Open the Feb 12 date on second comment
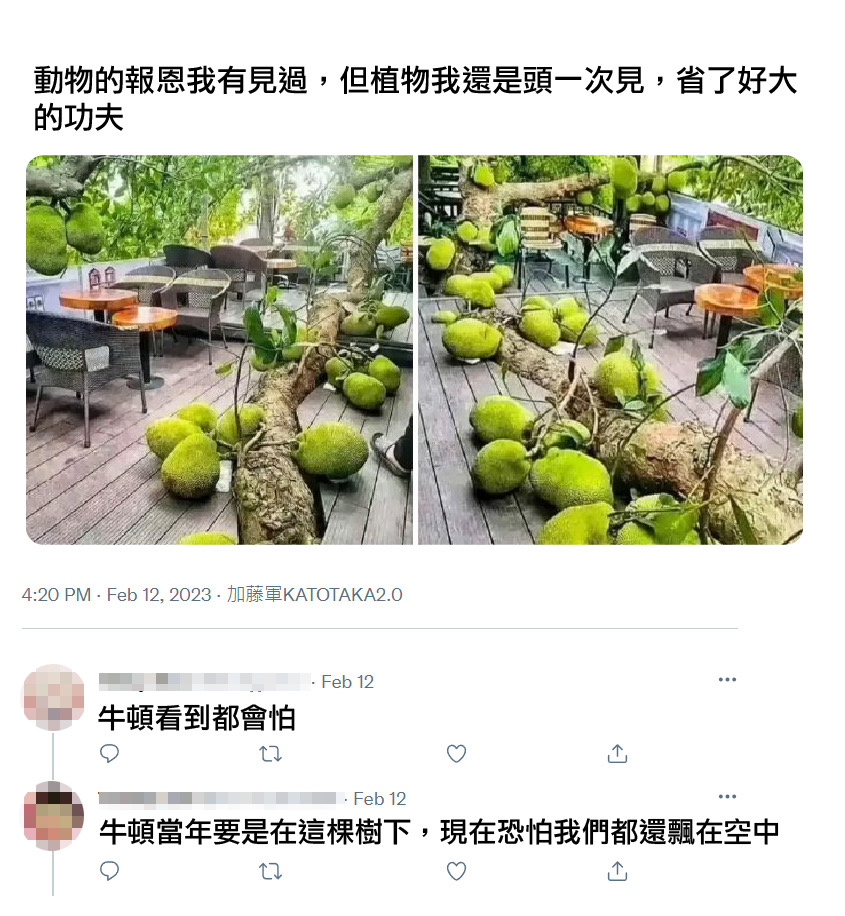 (379, 799)
